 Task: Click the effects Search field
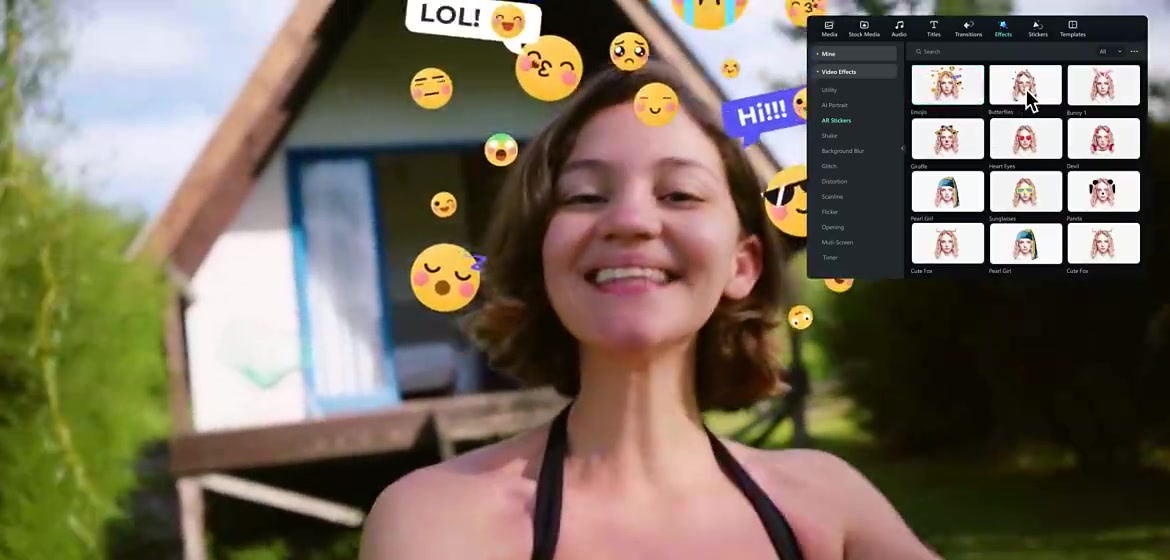(x=1000, y=52)
